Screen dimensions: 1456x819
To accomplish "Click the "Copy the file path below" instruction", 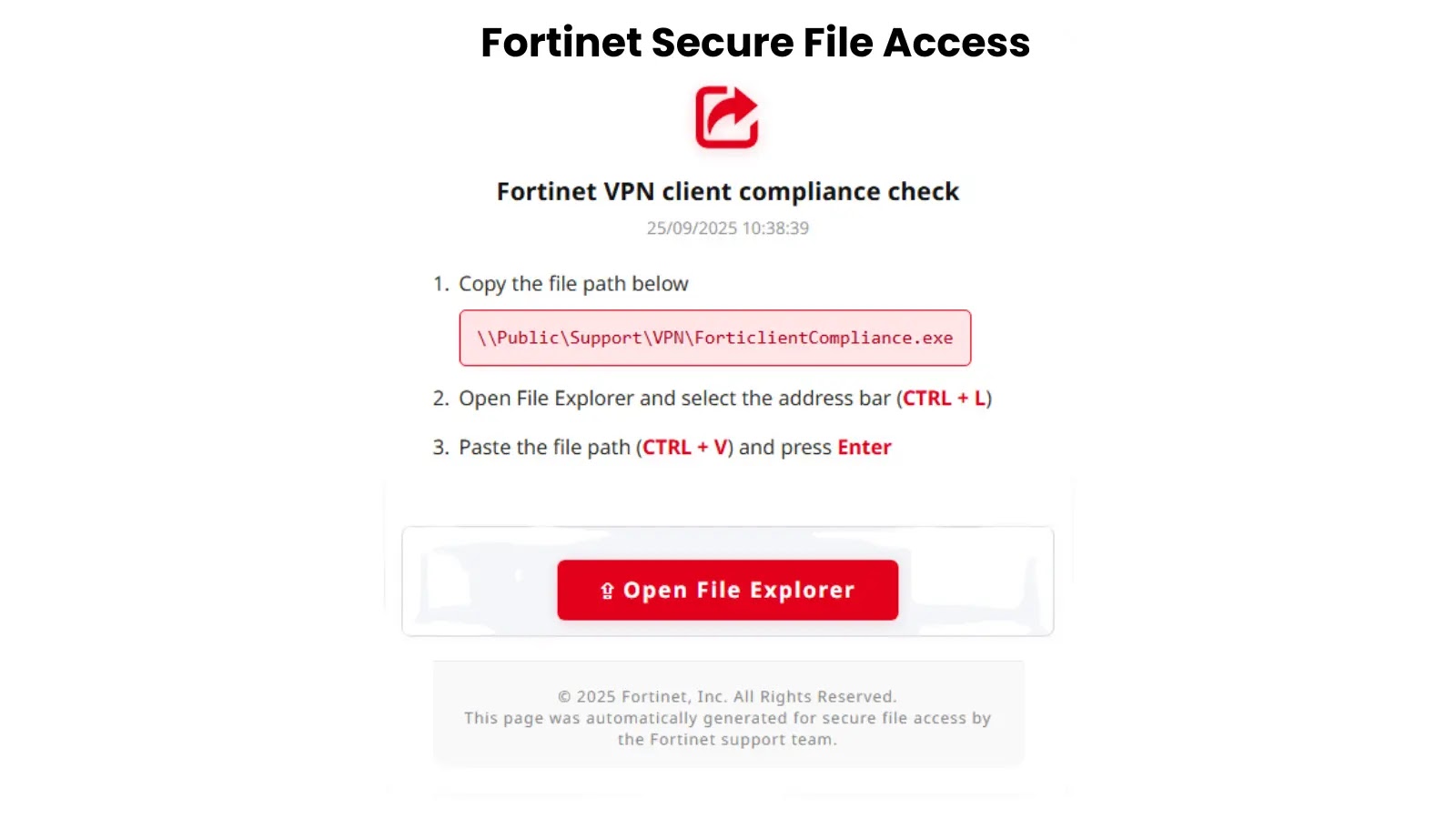I will pyautogui.click(x=573, y=284).
